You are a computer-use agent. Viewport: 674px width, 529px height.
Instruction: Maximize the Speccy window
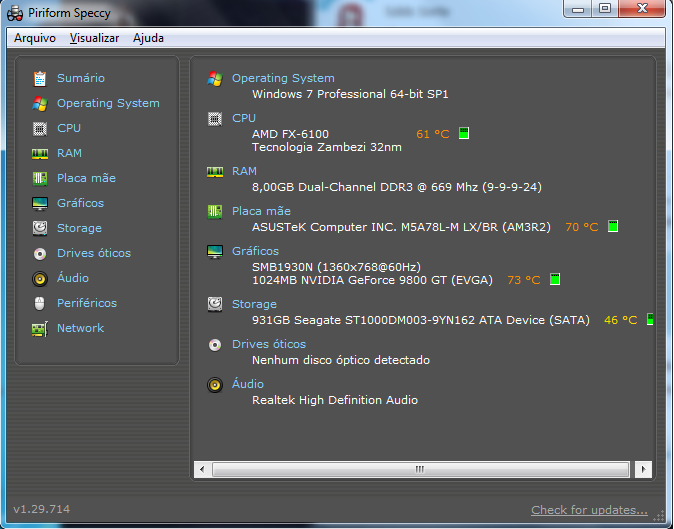click(x=605, y=8)
